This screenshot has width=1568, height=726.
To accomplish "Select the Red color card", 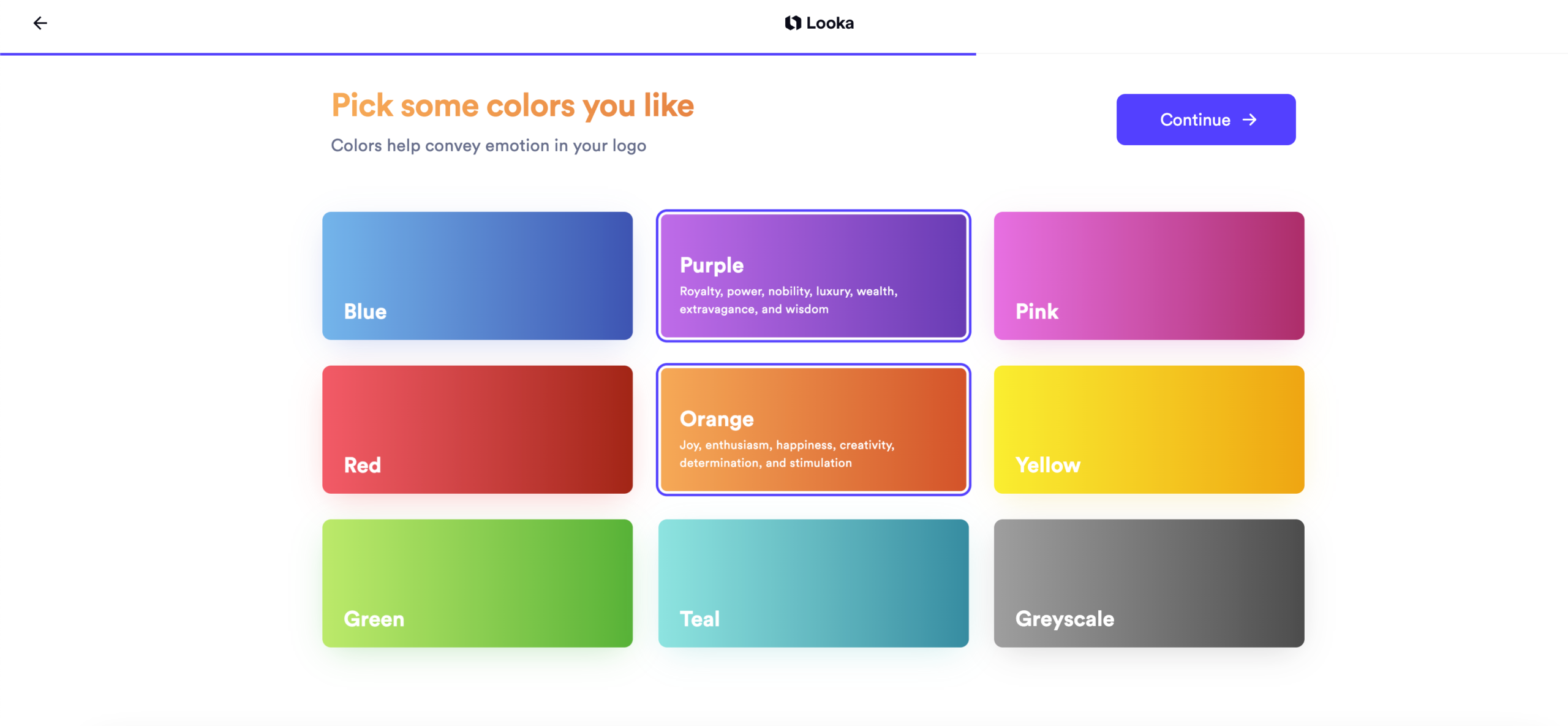I will click(477, 429).
